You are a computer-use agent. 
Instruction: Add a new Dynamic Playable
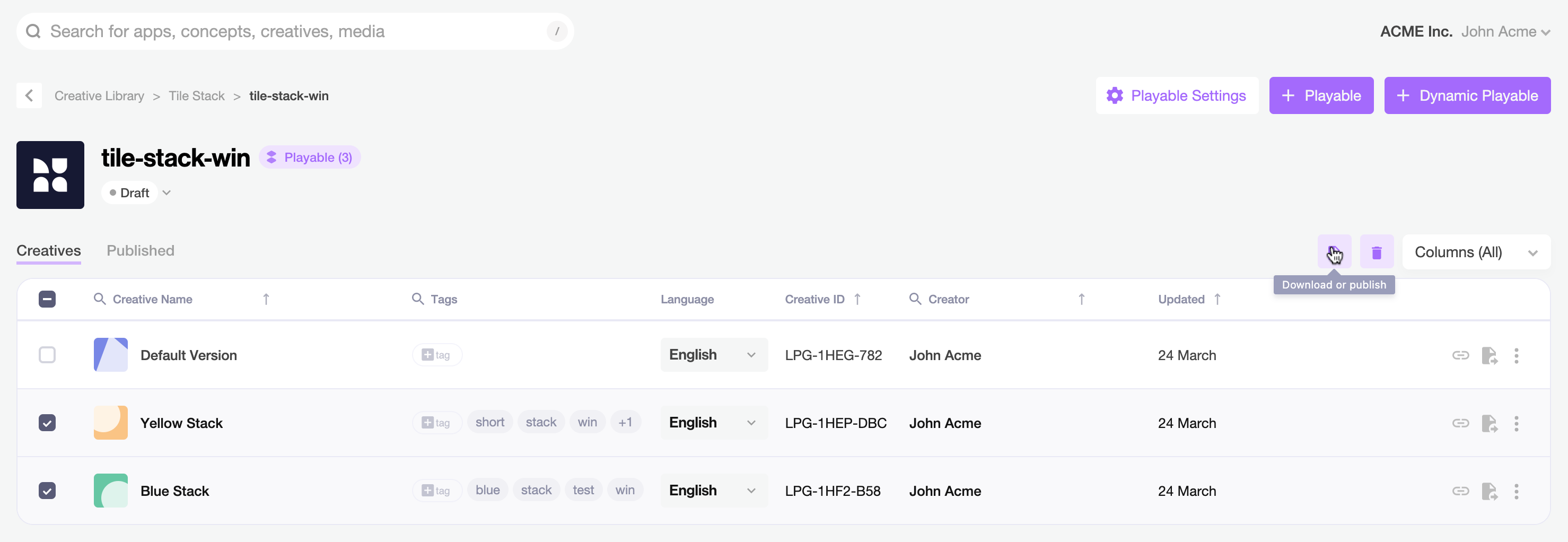coord(1467,95)
